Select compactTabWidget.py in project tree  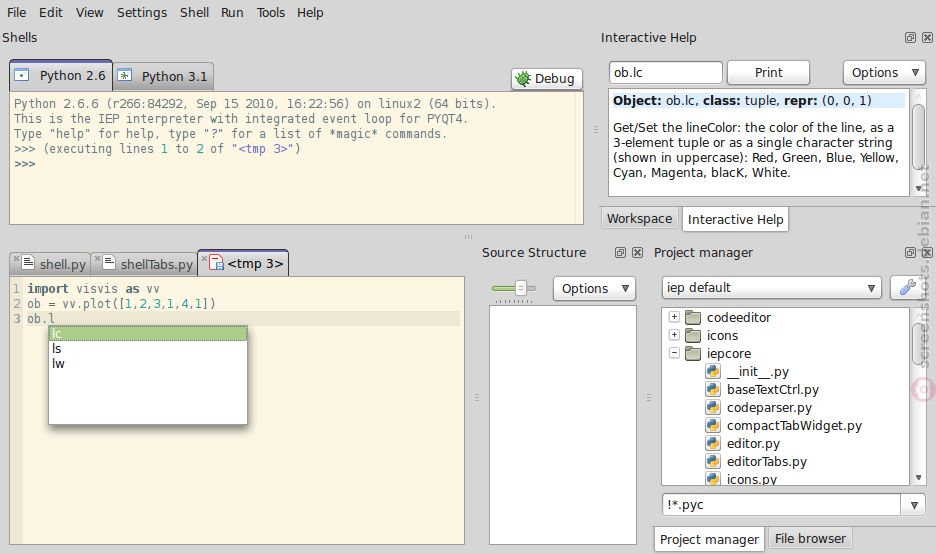794,425
